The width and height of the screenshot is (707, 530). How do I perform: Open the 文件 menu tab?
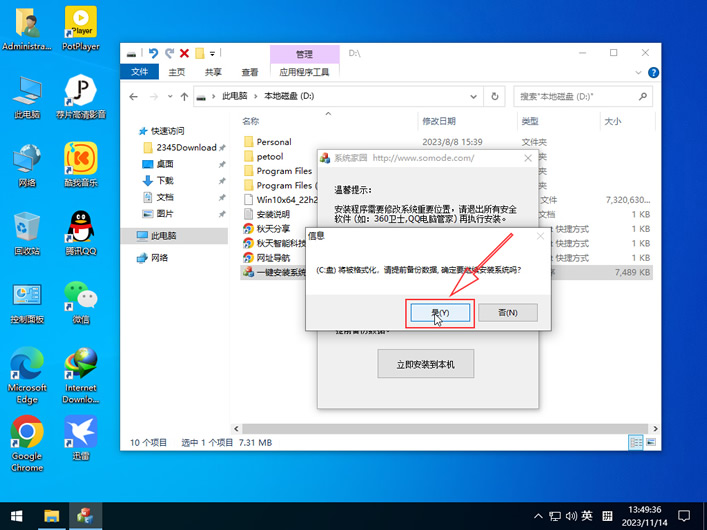coord(139,72)
